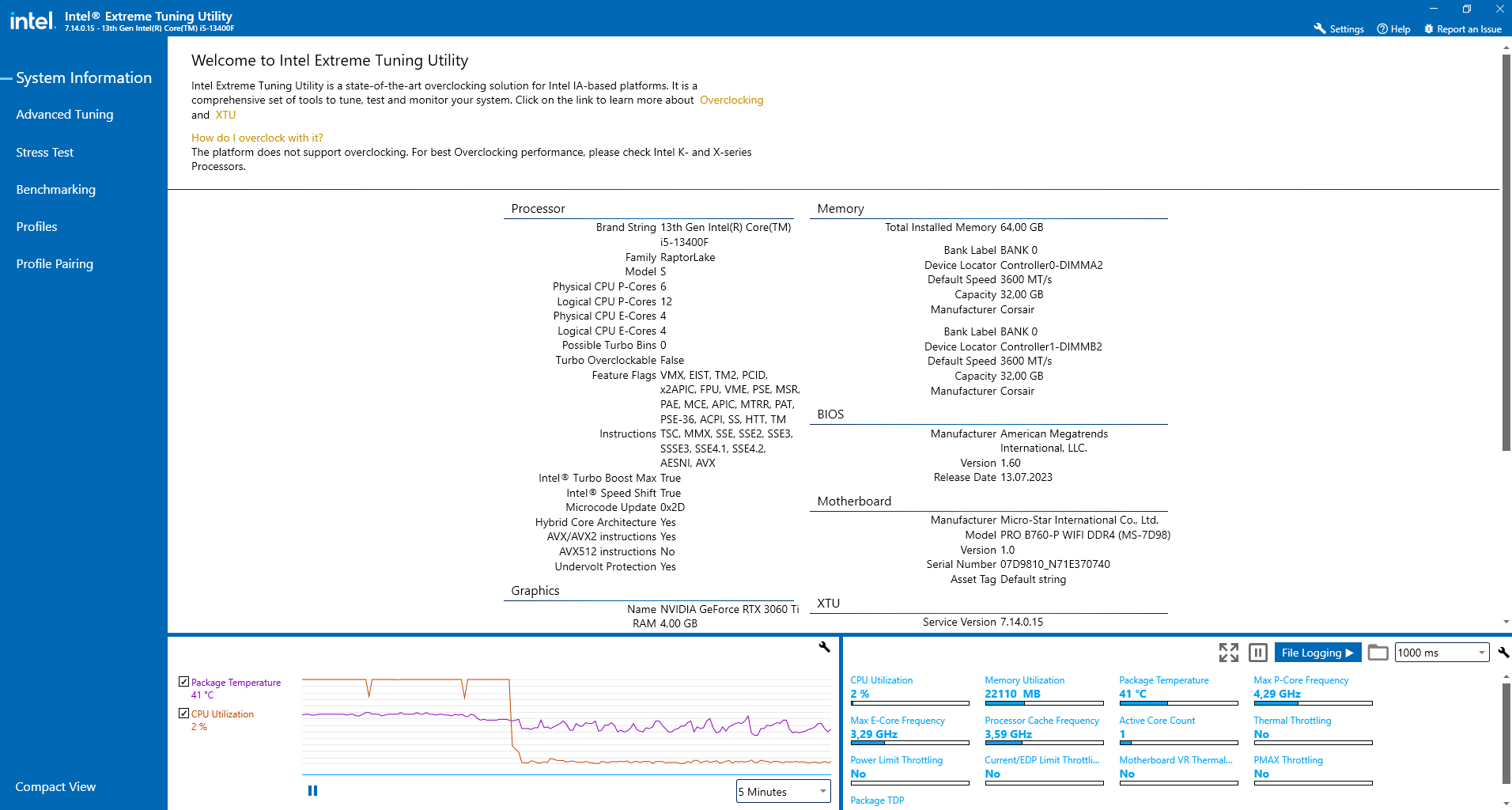1512x810 pixels.
Task: Click the Welcome to Intel Extreme Tuning Utility heading
Action: [330, 61]
